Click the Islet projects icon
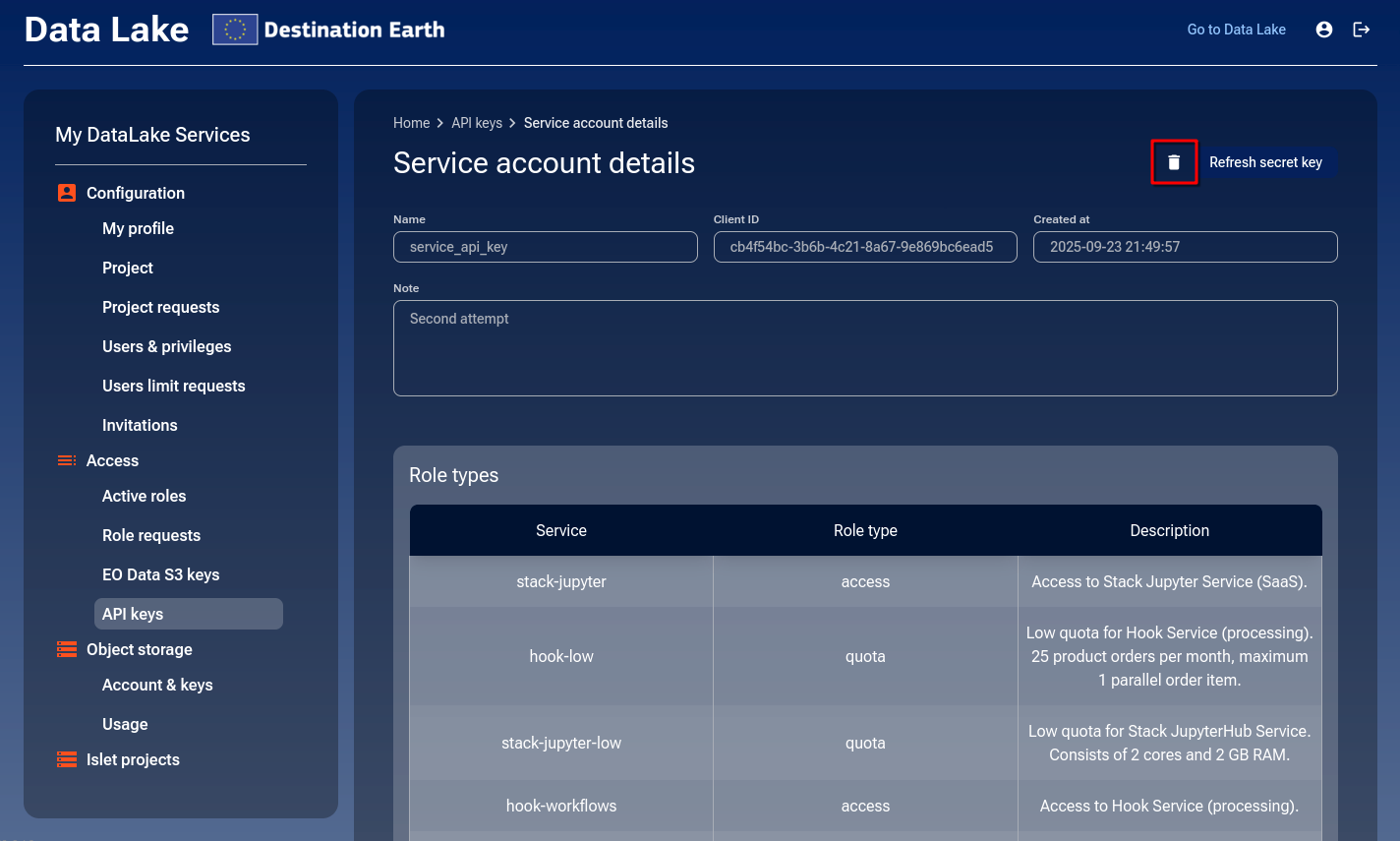Screen dimensions: 1400x841 (66, 759)
